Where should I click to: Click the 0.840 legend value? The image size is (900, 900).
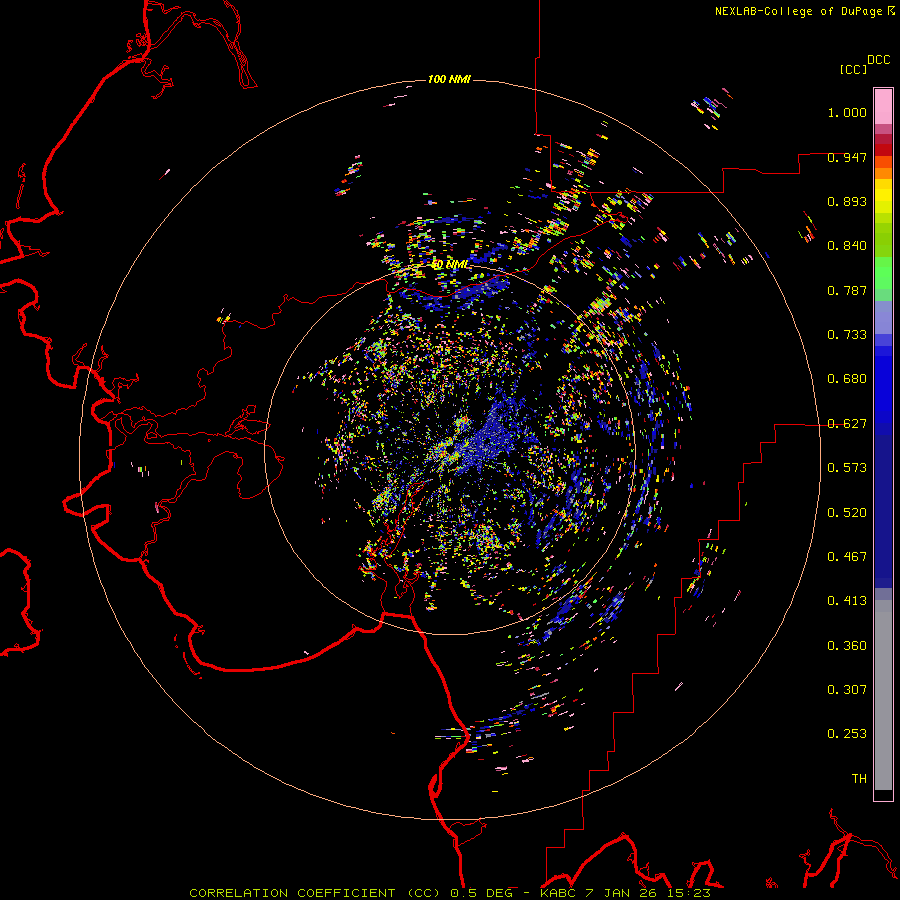[847, 246]
